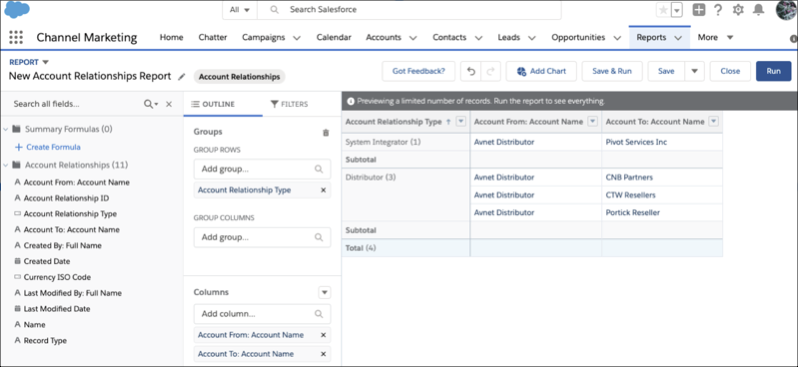Open the notifications bell

758,10
